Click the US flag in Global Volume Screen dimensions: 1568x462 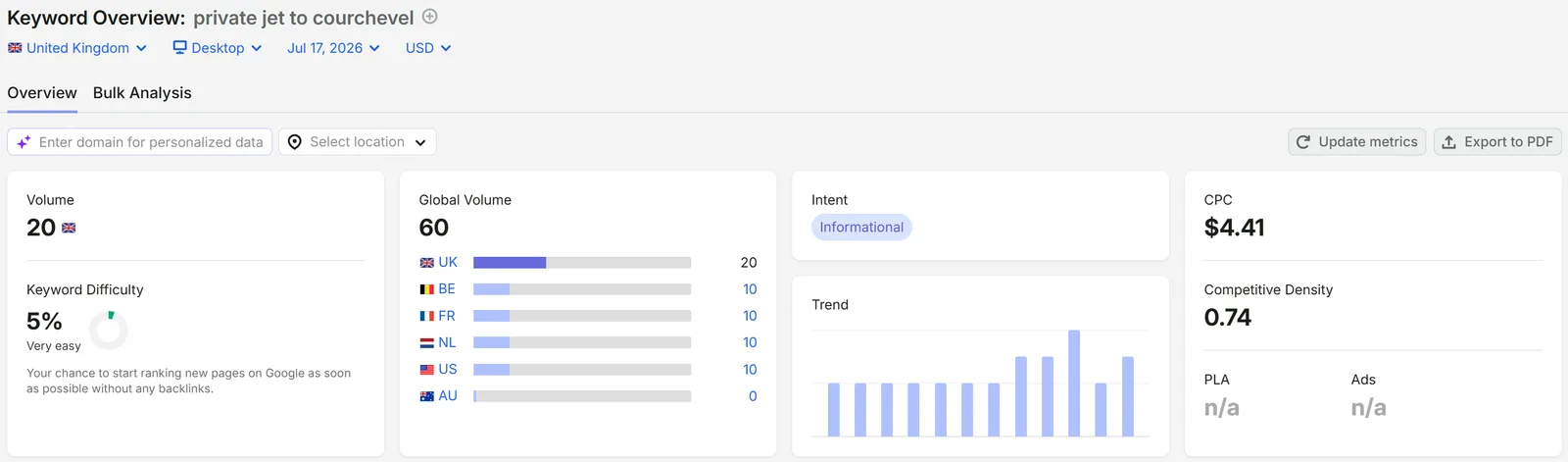click(427, 370)
